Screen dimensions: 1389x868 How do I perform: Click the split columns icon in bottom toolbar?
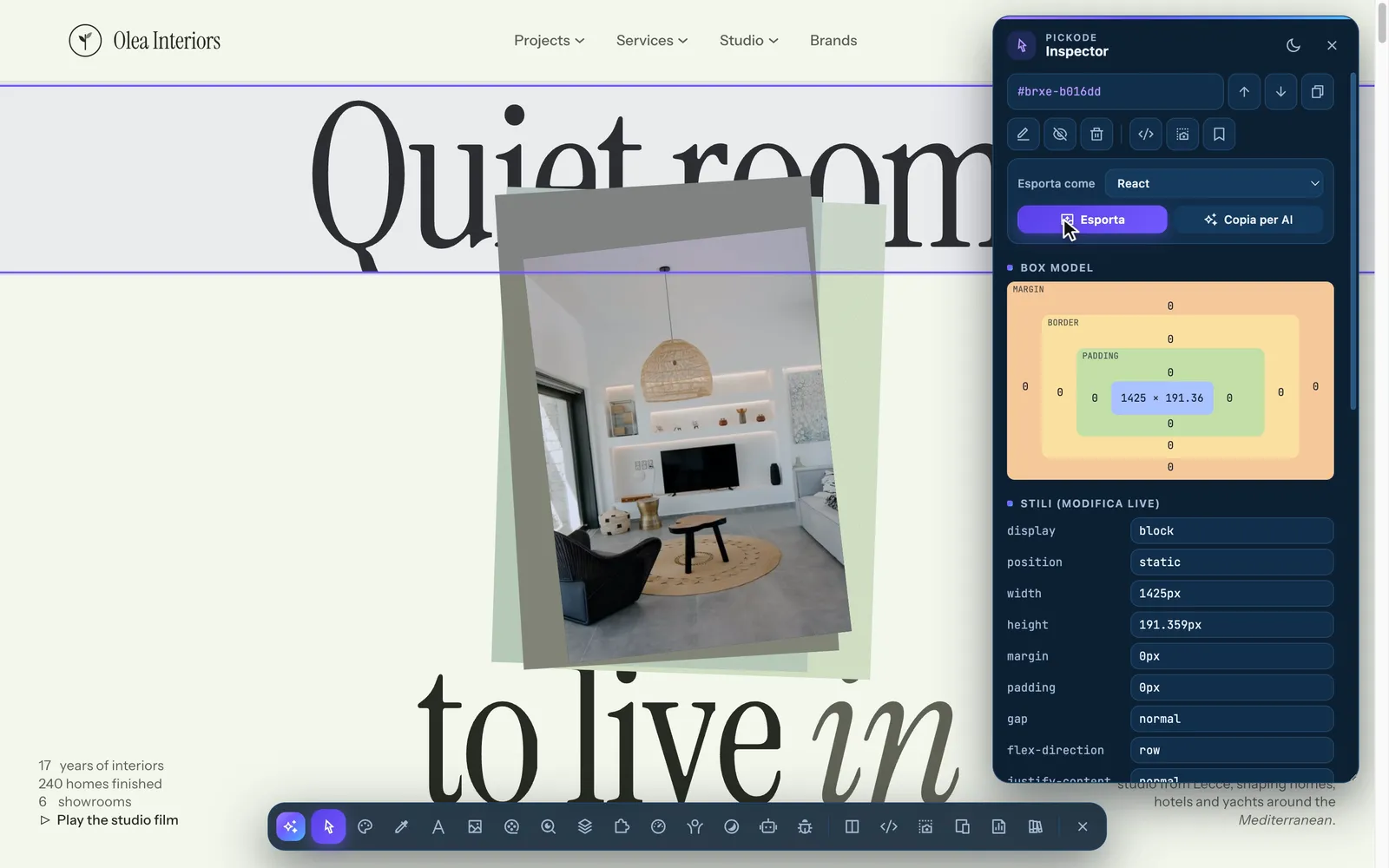852,827
